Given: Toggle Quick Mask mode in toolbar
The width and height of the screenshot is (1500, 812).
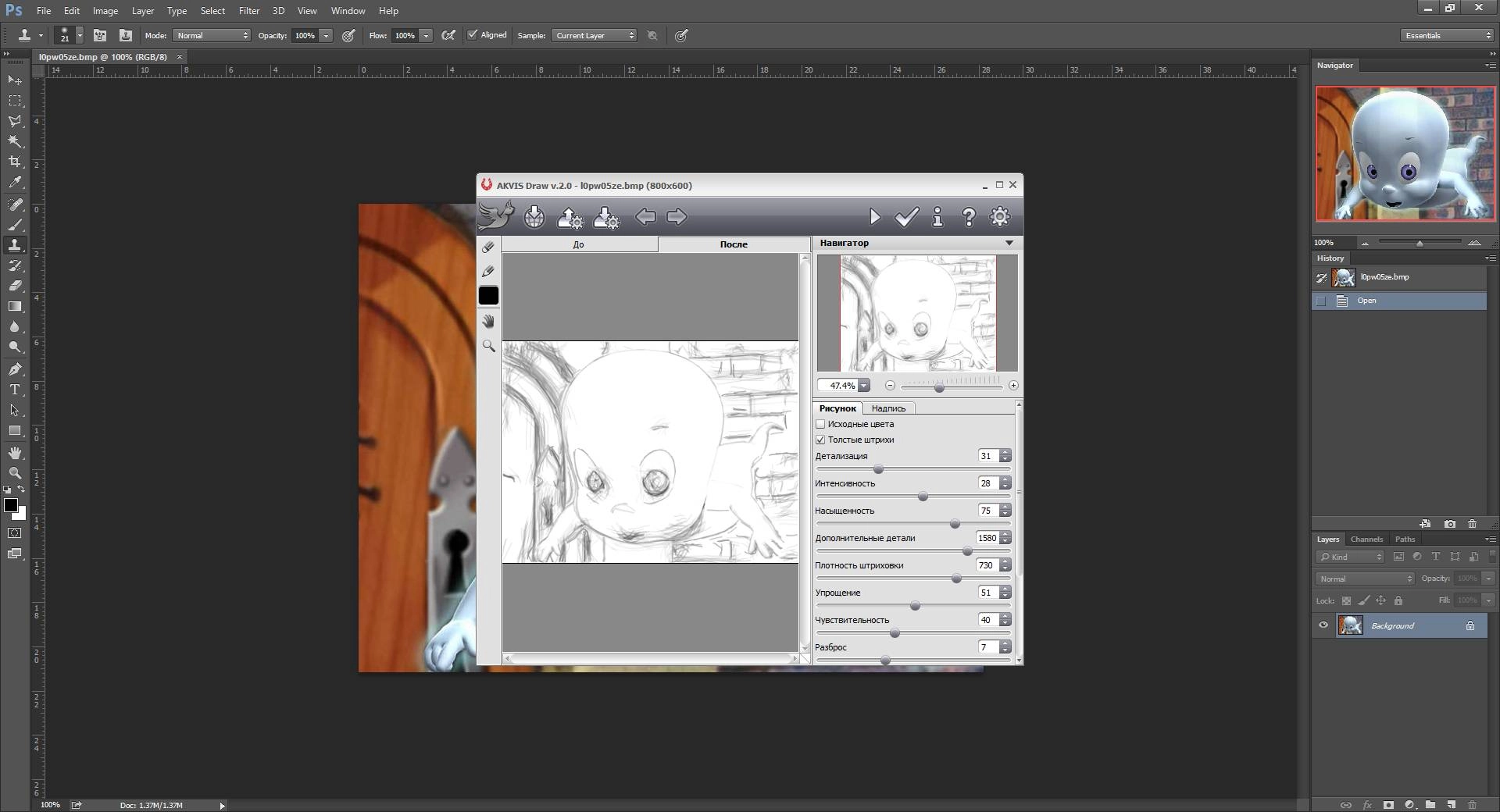Looking at the screenshot, I should pyautogui.click(x=15, y=533).
